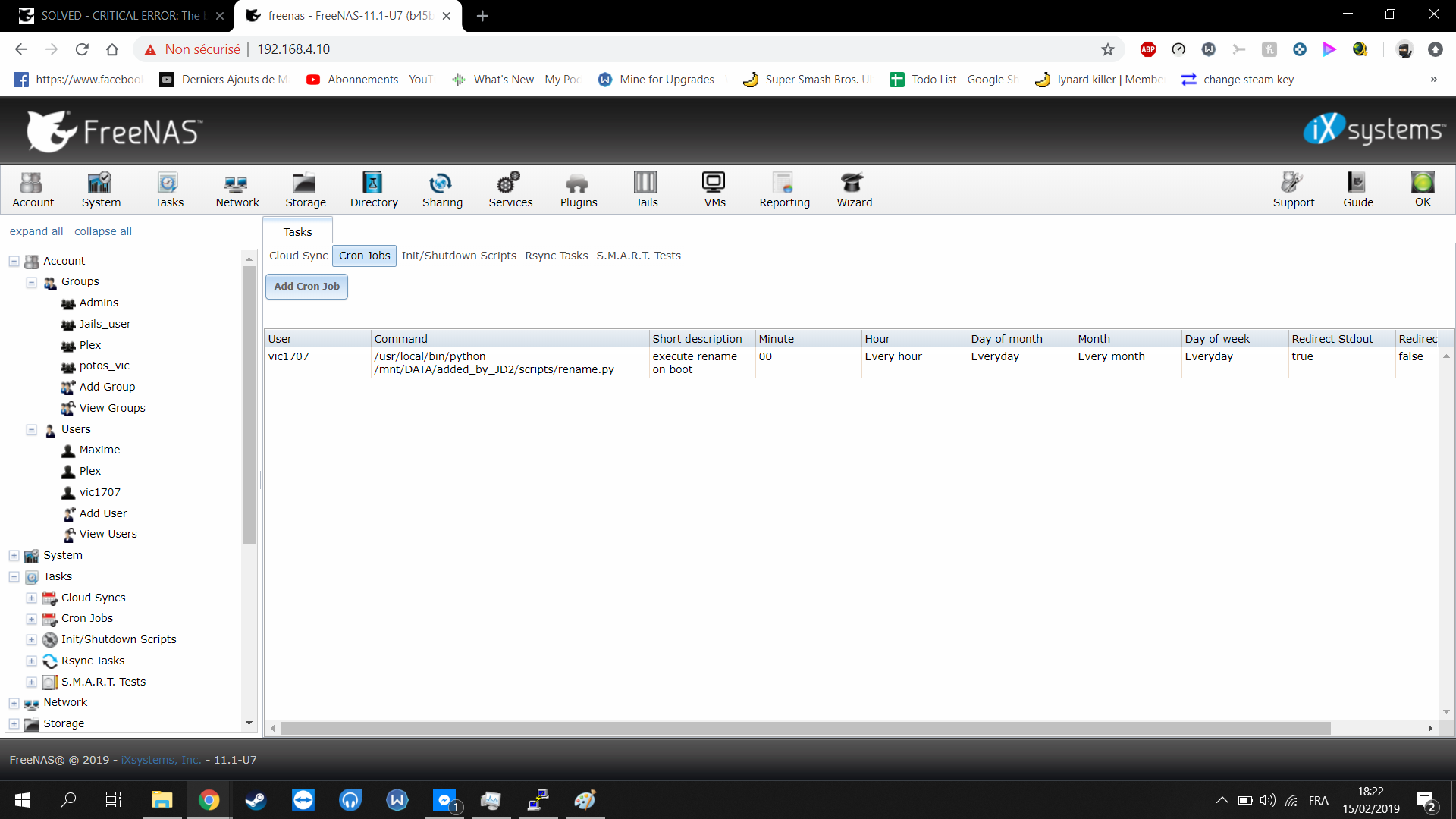This screenshot has width=1456, height=819.
Task: Switch to Cloud Sync tab
Action: (298, 256)
